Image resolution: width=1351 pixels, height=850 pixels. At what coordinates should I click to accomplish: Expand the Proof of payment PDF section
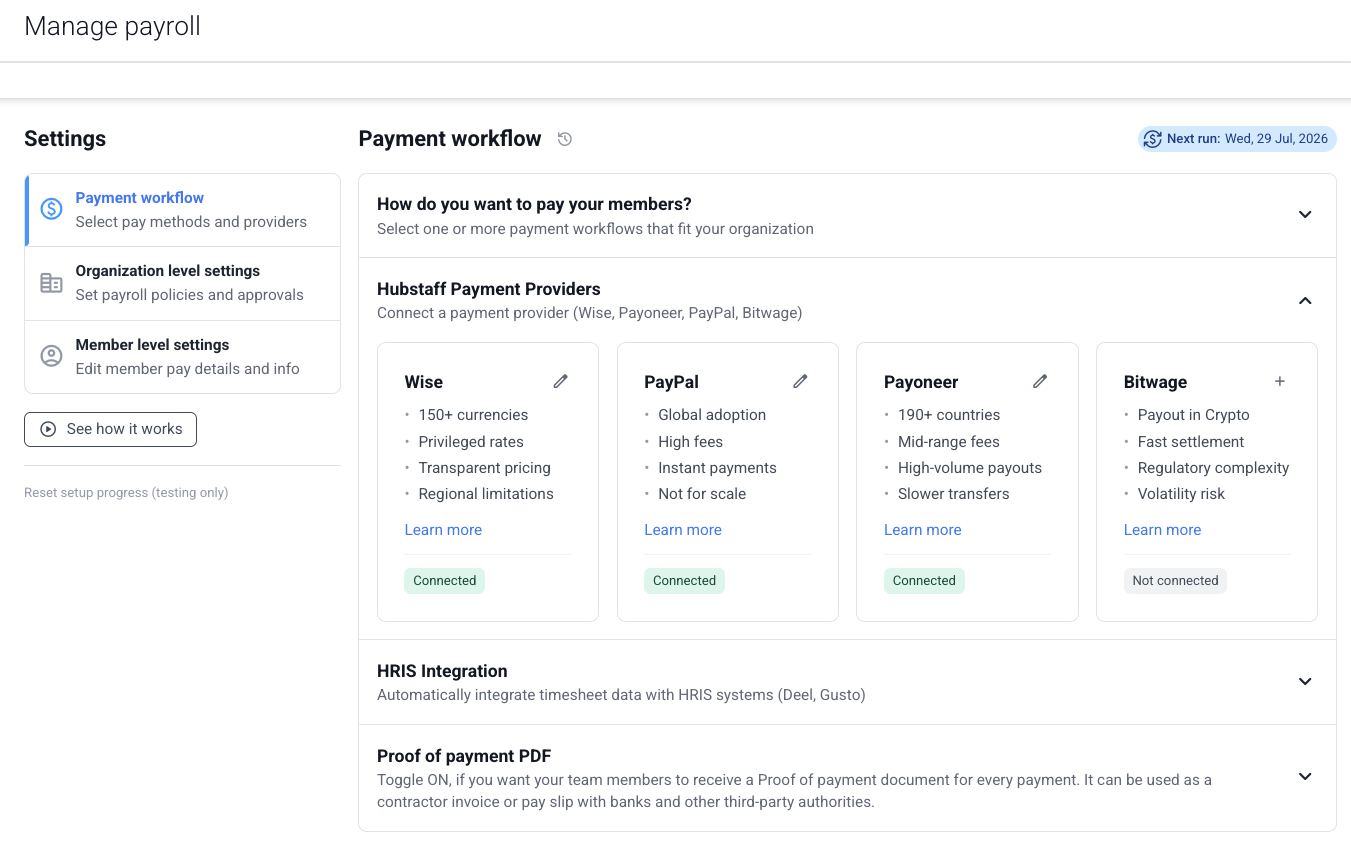click(1305, 776)
